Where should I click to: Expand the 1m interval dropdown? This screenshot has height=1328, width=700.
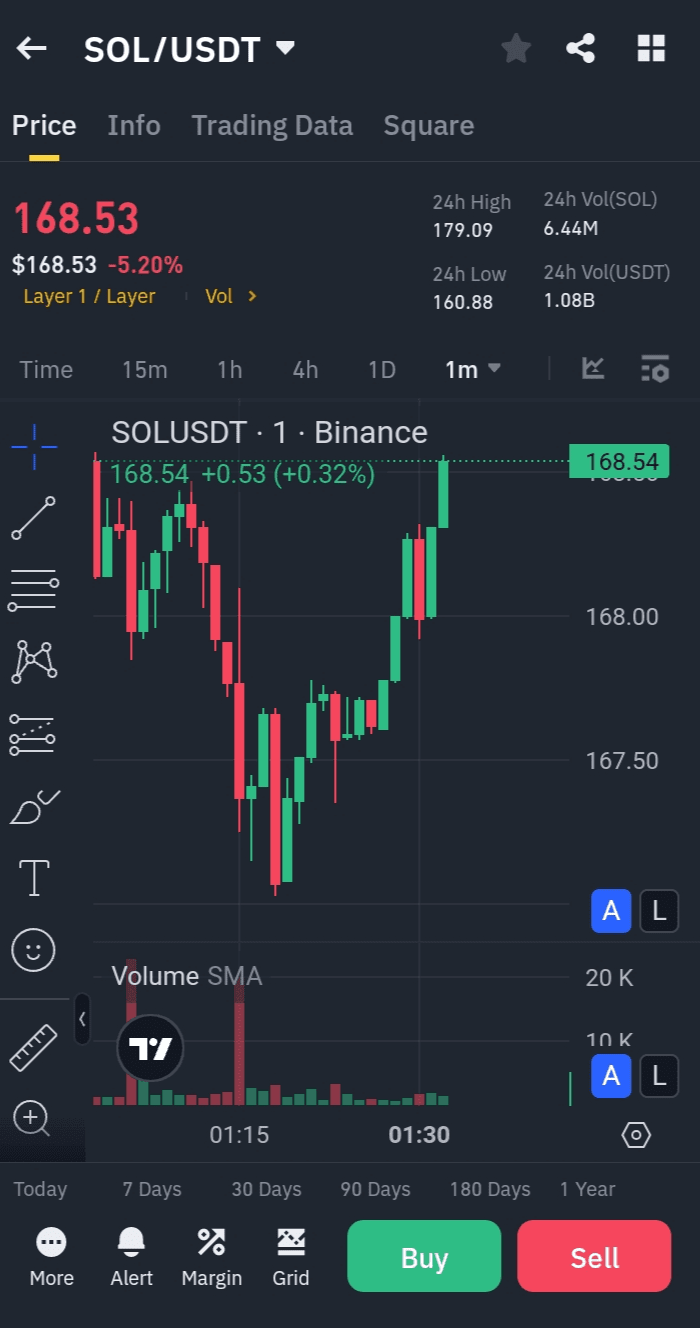[x=473, y=370]
